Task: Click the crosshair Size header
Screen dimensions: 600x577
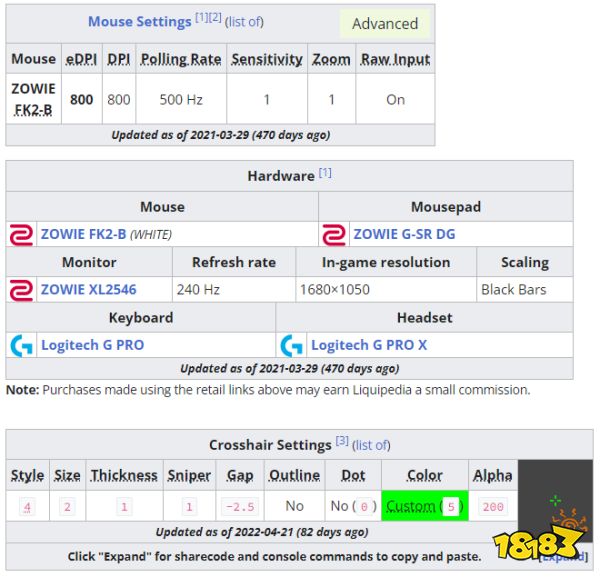Action: 67,476
